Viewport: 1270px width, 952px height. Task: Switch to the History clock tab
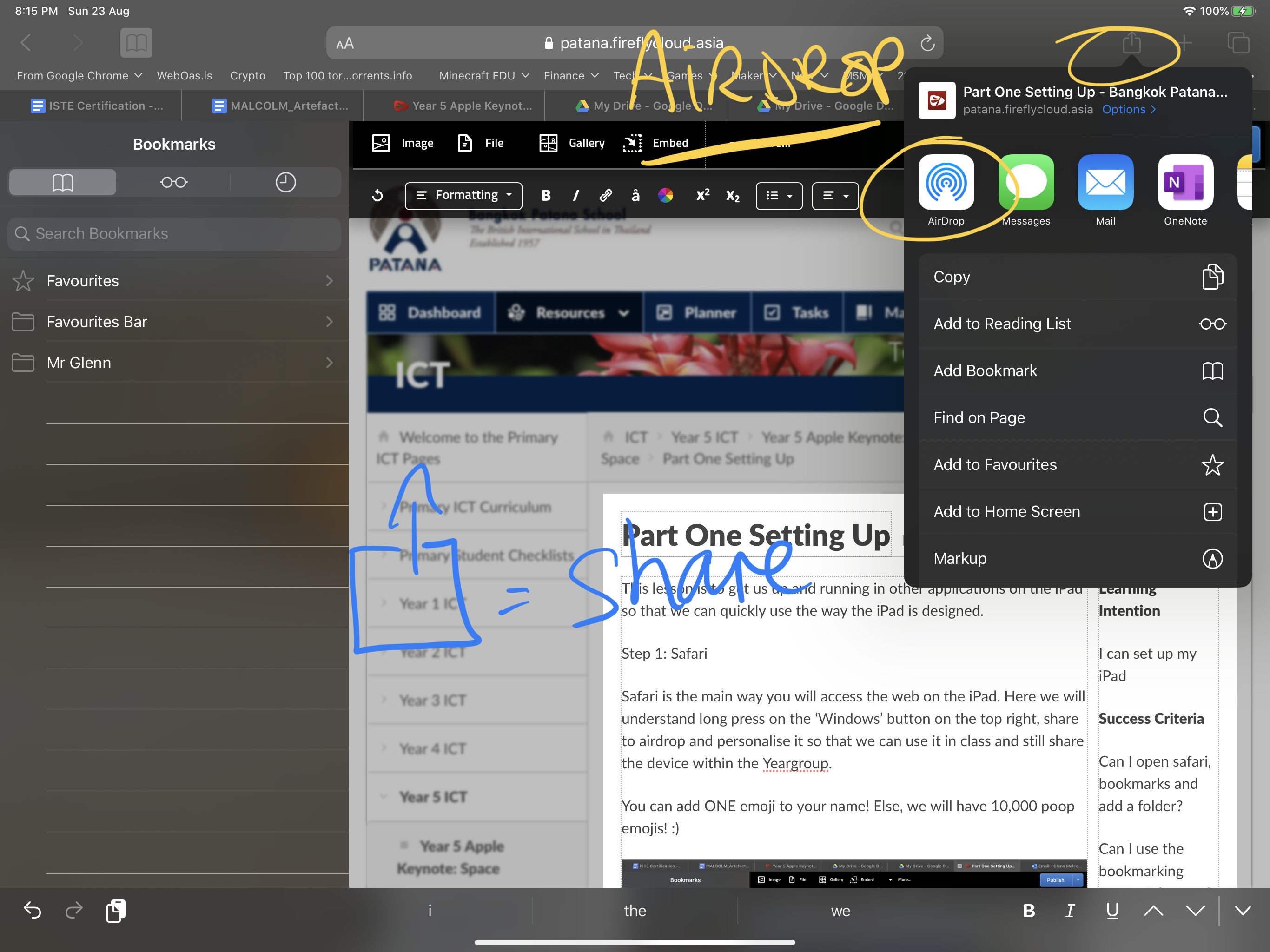pos(285,182)
